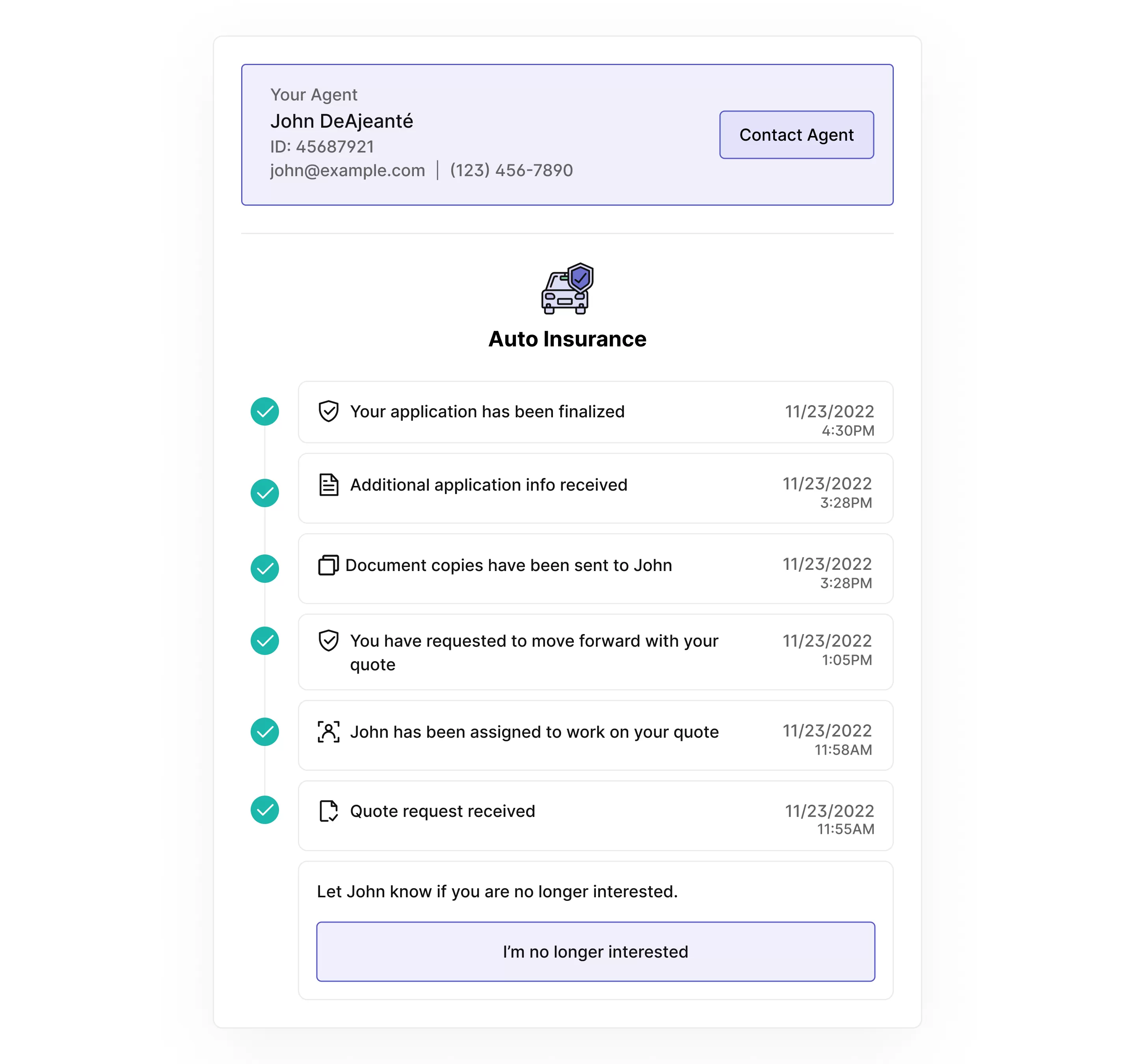The height and width of the screenshot is (1064, 1135).
Task: Click green checkmark beside Quote request received
Action: pos(265,809)
